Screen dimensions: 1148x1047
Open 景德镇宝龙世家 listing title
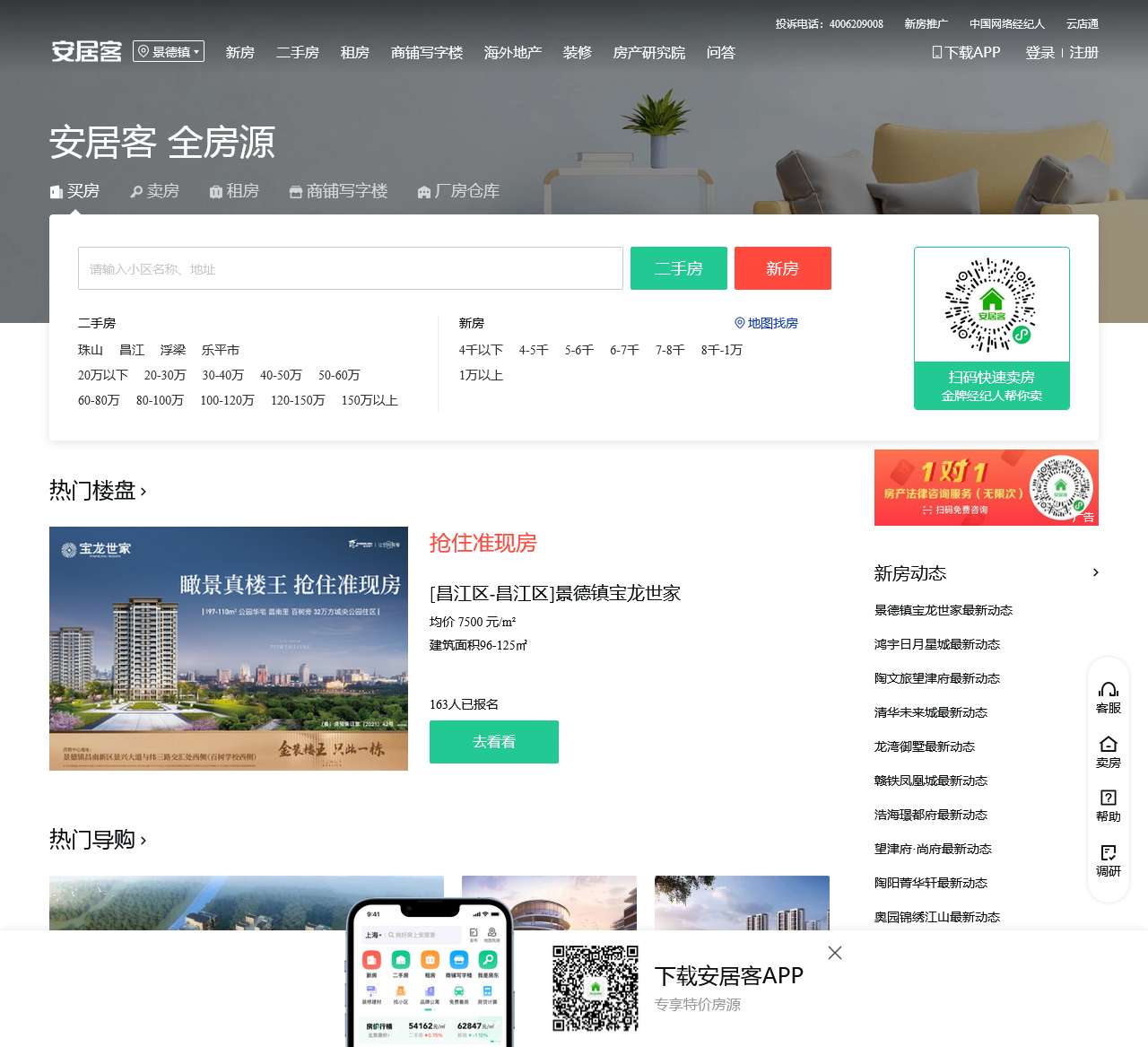click(x=555, y=593)
